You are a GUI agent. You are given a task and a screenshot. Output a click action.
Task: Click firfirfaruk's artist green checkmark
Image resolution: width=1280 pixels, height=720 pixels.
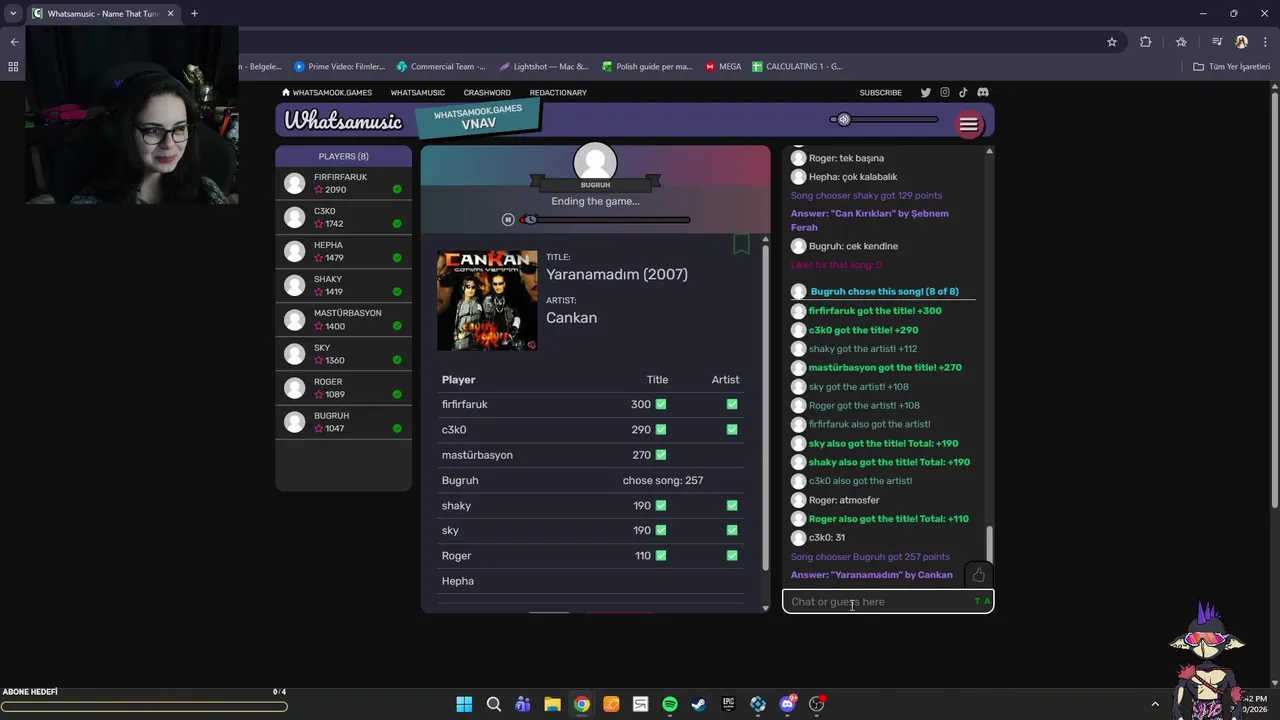[732, 404]
